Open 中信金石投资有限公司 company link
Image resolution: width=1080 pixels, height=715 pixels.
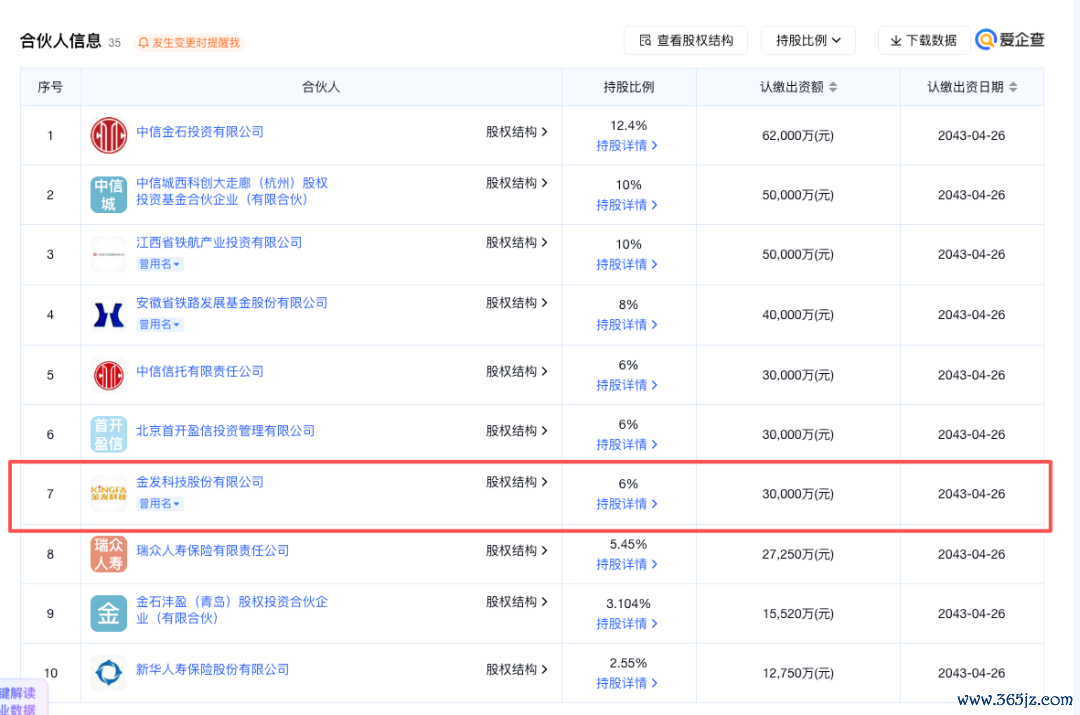200,132
